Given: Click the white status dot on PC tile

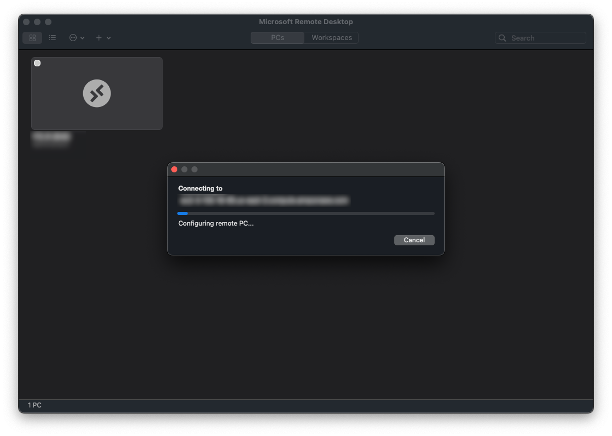Looking at the screenshot, I should coord(37,63).
